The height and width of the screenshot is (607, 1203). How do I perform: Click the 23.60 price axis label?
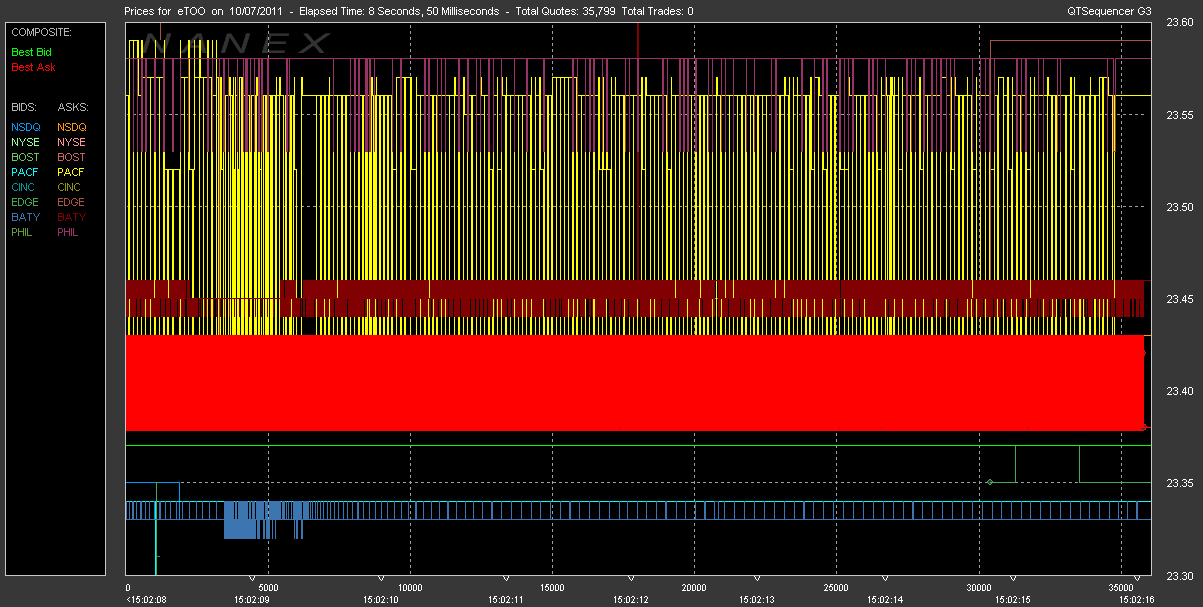(1180, 23)
